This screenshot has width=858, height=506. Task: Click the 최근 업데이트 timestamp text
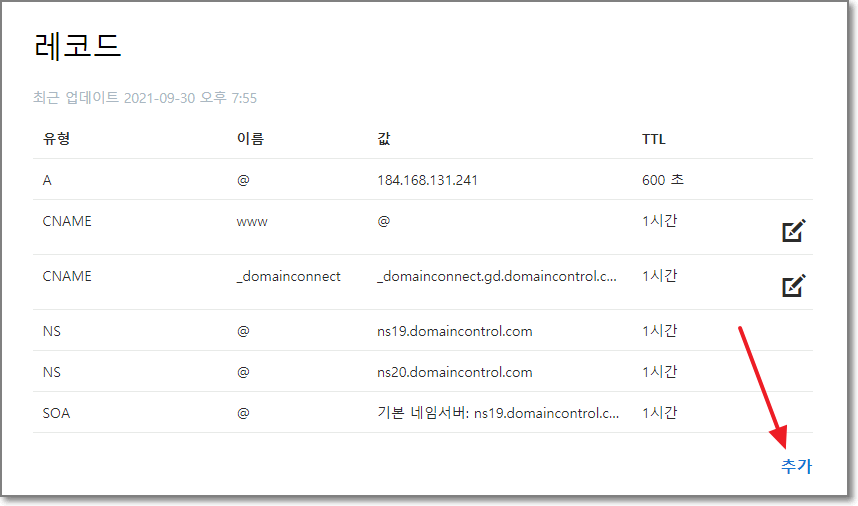[145, 98]
